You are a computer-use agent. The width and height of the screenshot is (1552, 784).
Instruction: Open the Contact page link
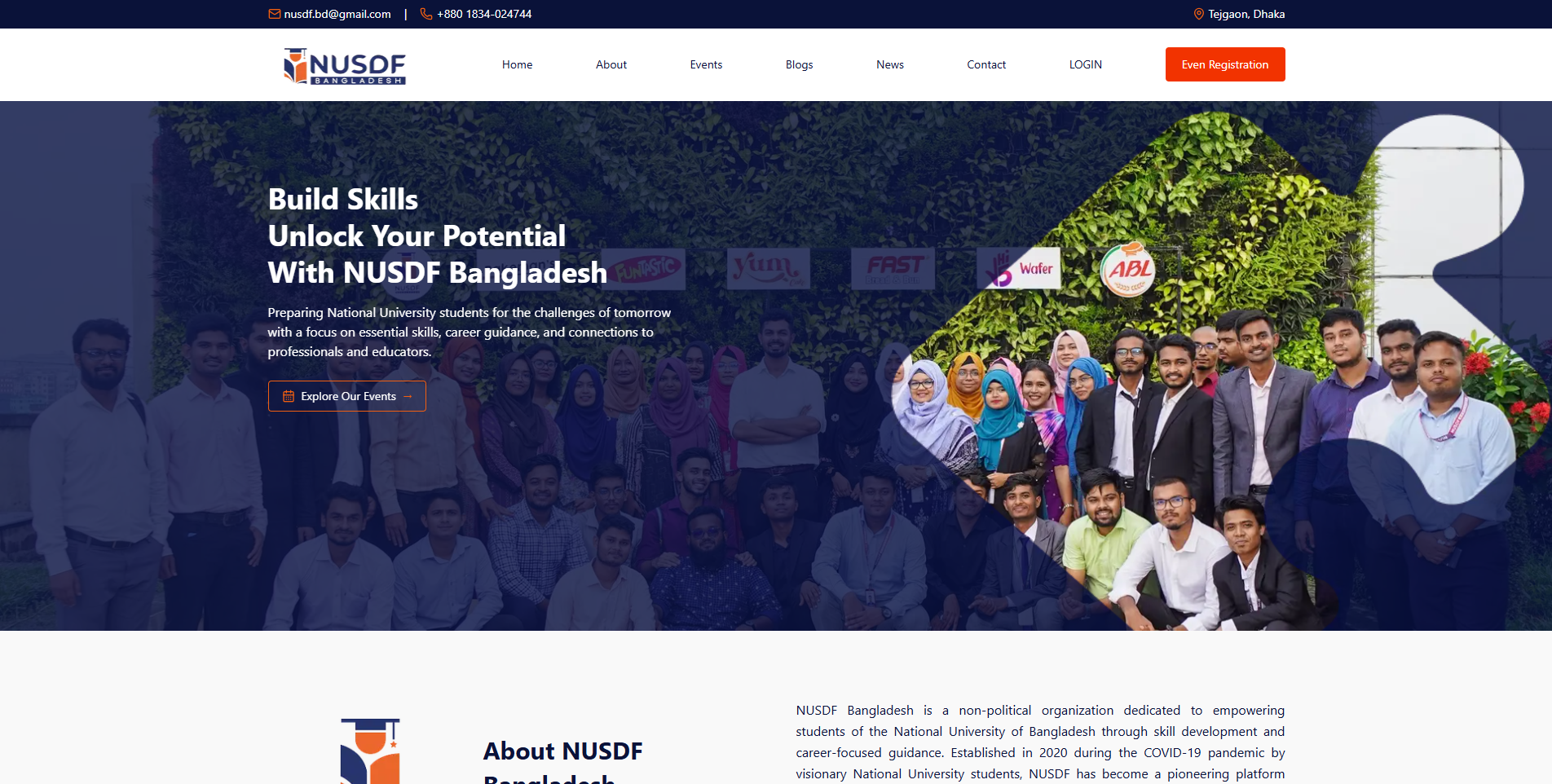tap(986, 64)
